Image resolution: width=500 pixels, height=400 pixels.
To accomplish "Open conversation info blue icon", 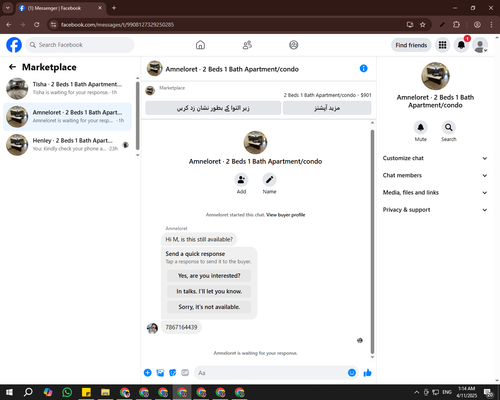I will 364,68.
